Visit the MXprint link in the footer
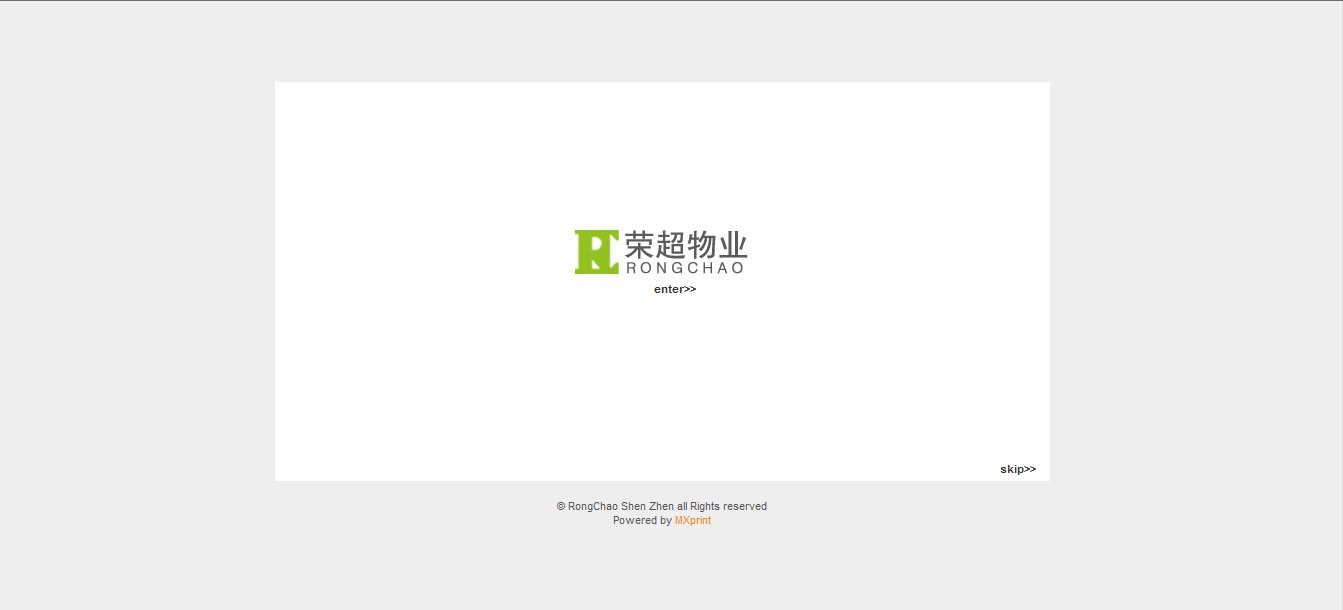Viewport: 1343px width, 610px height. (x=693, y=520)
